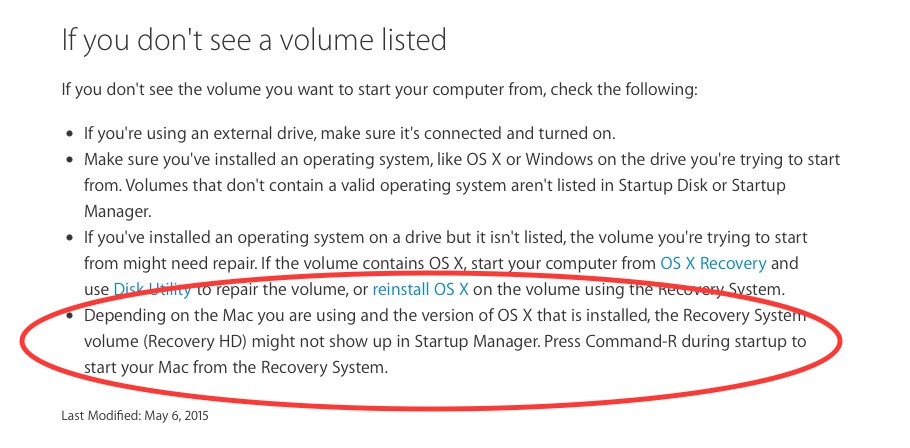
Task: Click the external drive bullet text
Action: 349,133
